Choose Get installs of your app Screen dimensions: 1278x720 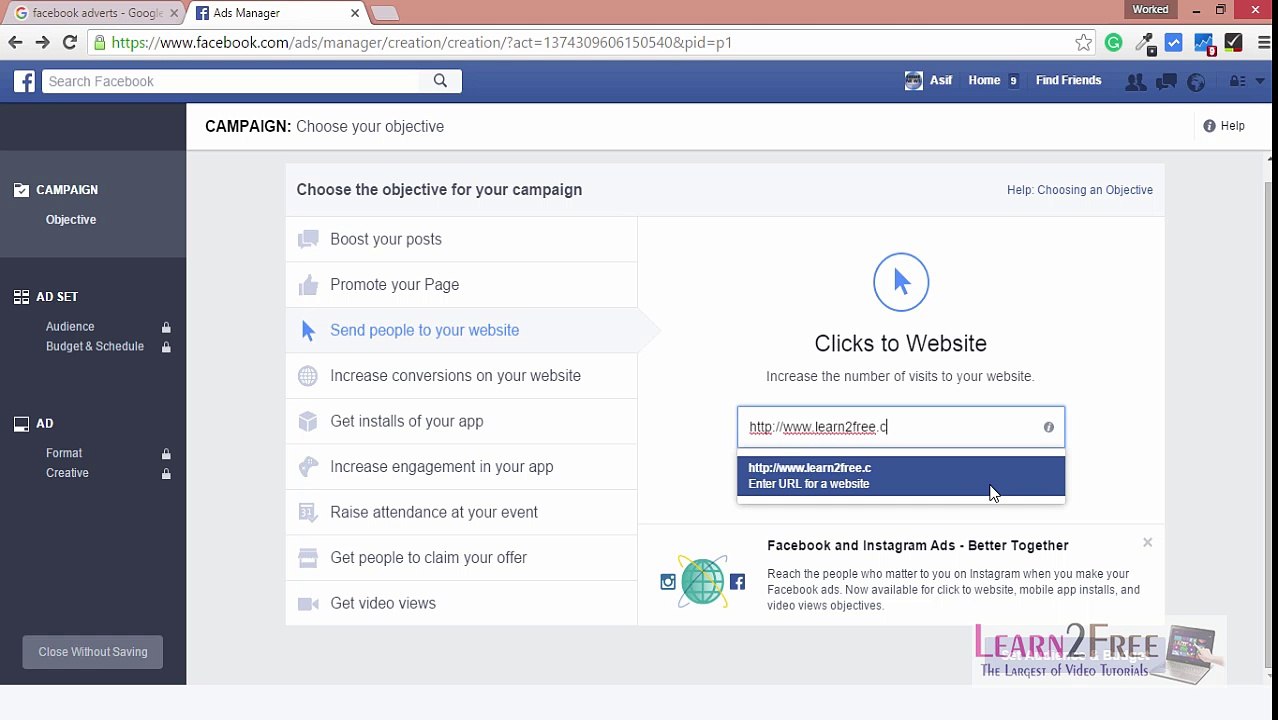(x=461, y=421)
